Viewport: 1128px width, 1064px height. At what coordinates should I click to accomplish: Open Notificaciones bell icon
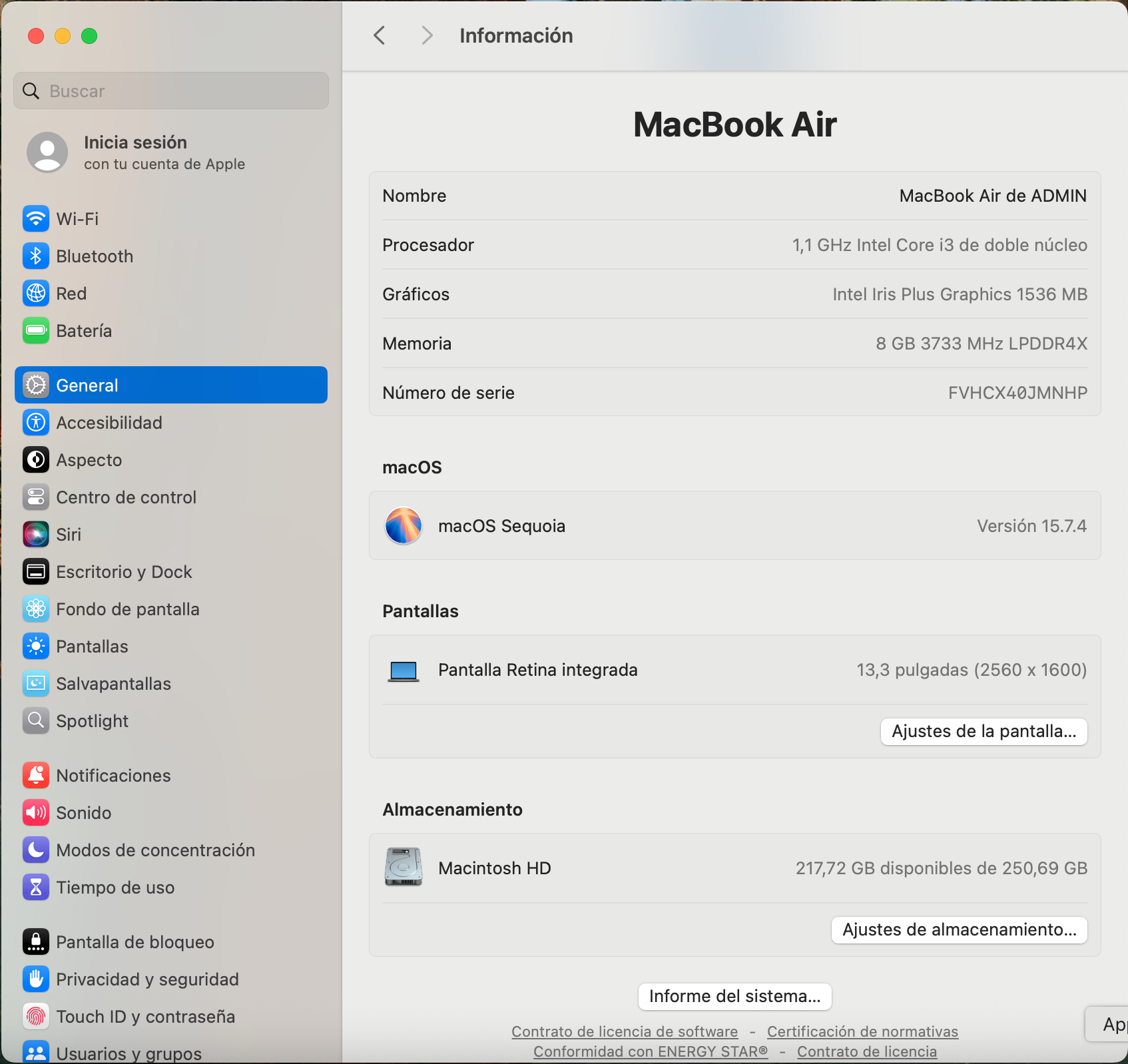point(36,776)
